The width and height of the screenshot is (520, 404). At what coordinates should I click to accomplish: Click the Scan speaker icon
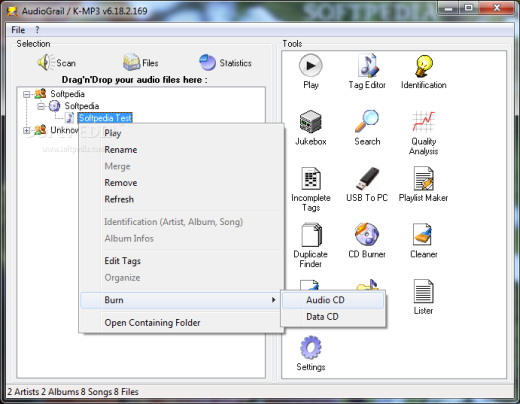click(46, 62)
